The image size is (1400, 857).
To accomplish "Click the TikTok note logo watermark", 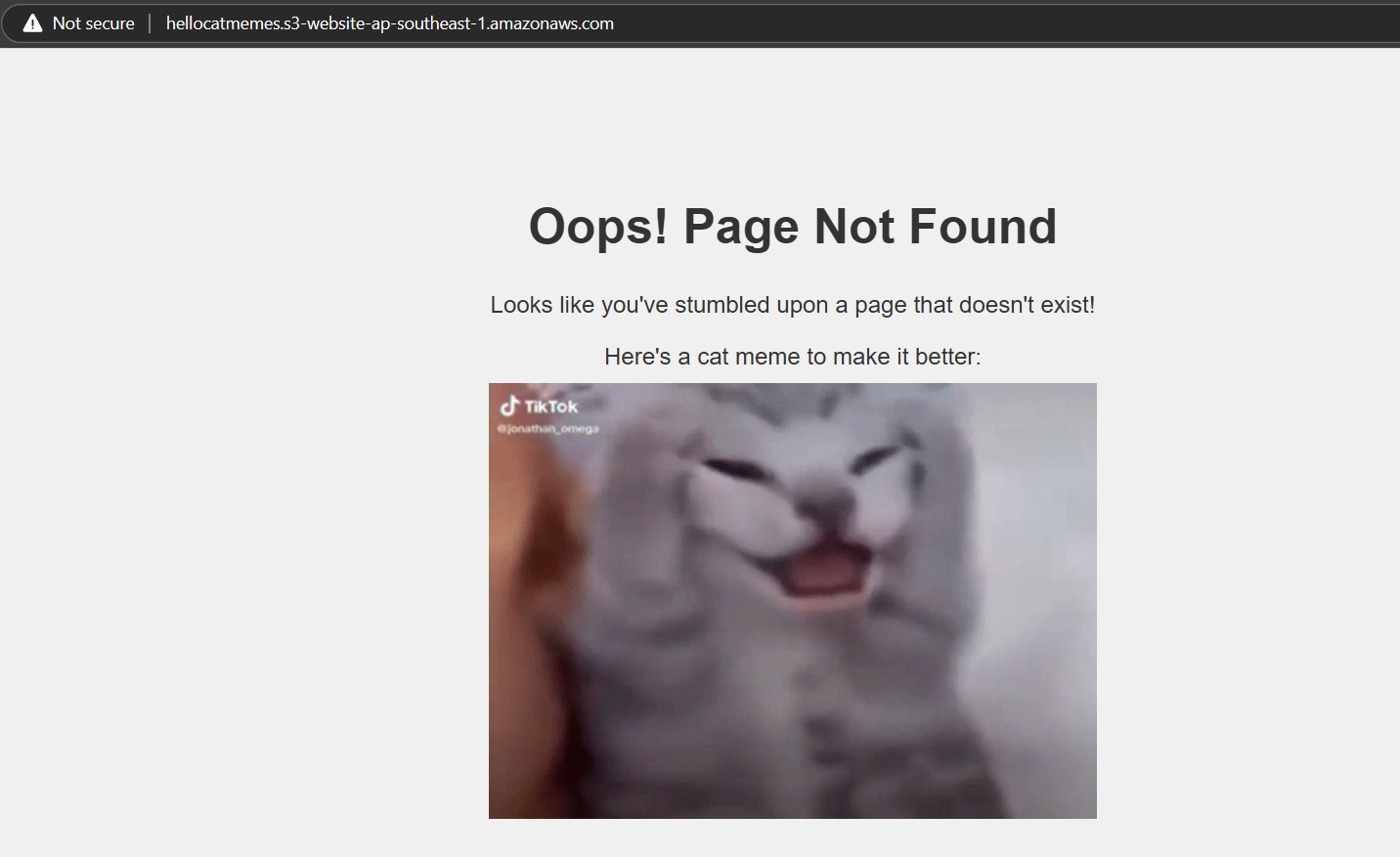I will pos(509,405).
